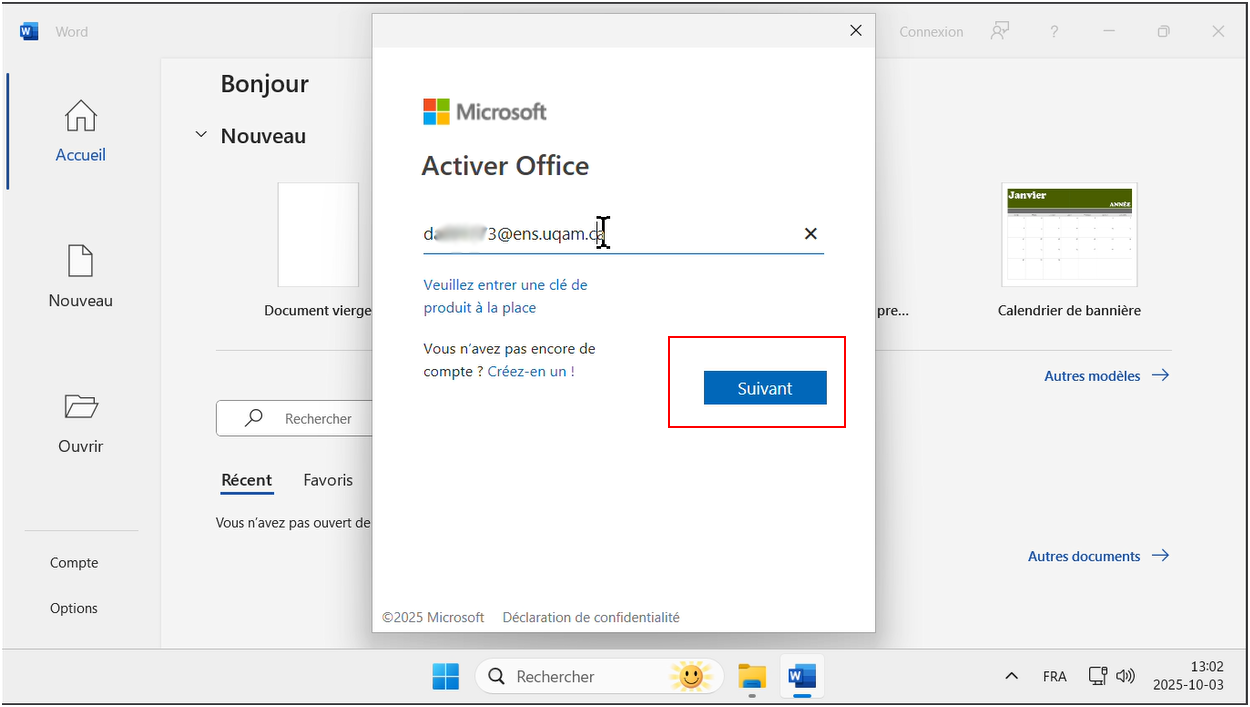1250x707 pixels.
Task: Show hidden system tray icons chevron
Action: (x=1011, y=676)
